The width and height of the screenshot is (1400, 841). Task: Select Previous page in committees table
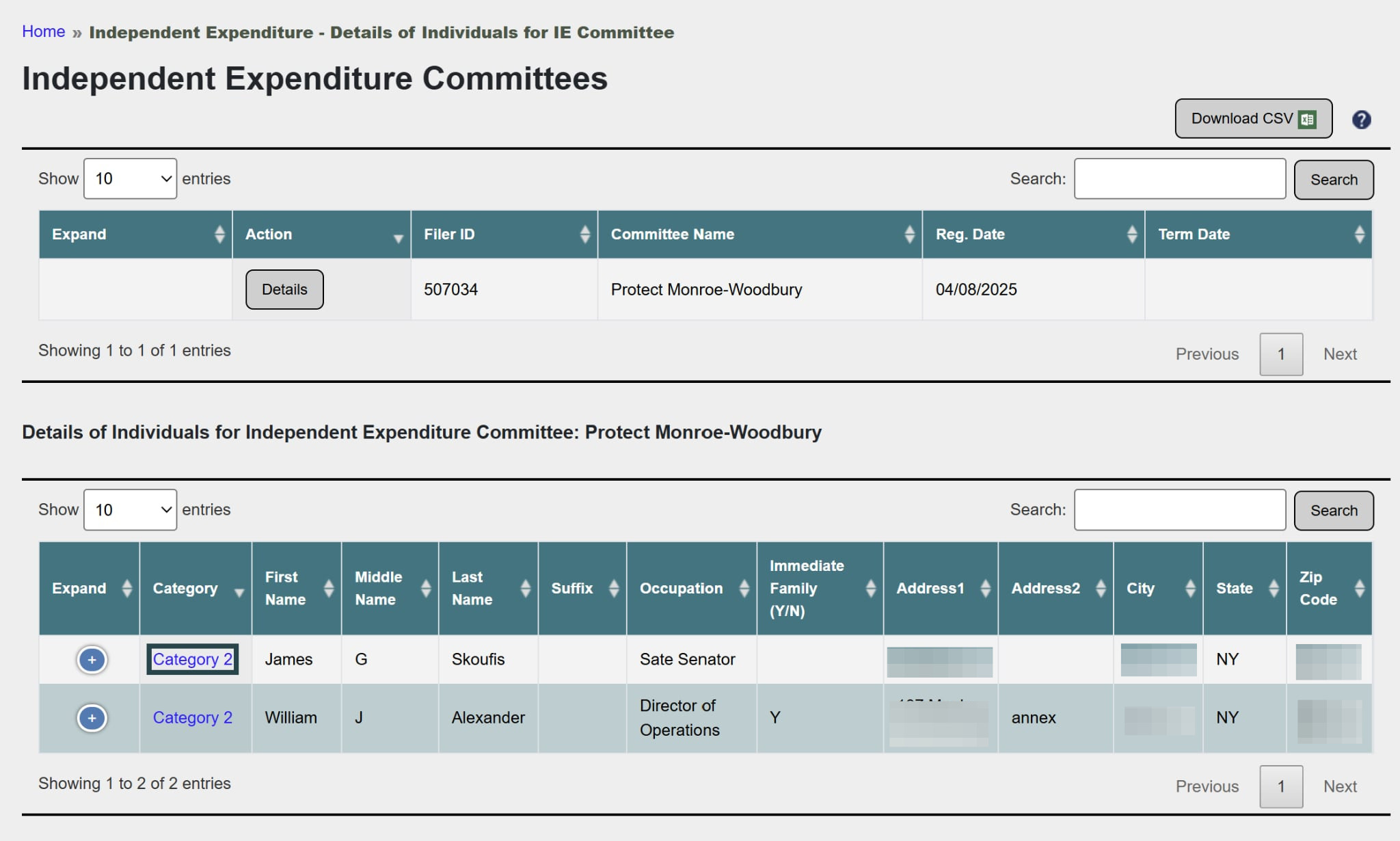pyautogui.click(x=1207, y=354)
